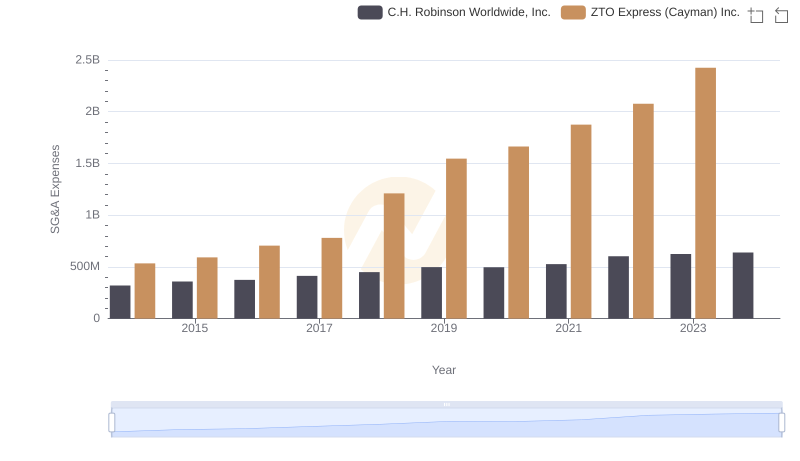Click the zoom-in box icon
This screenshot has width=800, height=461.
pyautogui.click(x=756, y=15)
